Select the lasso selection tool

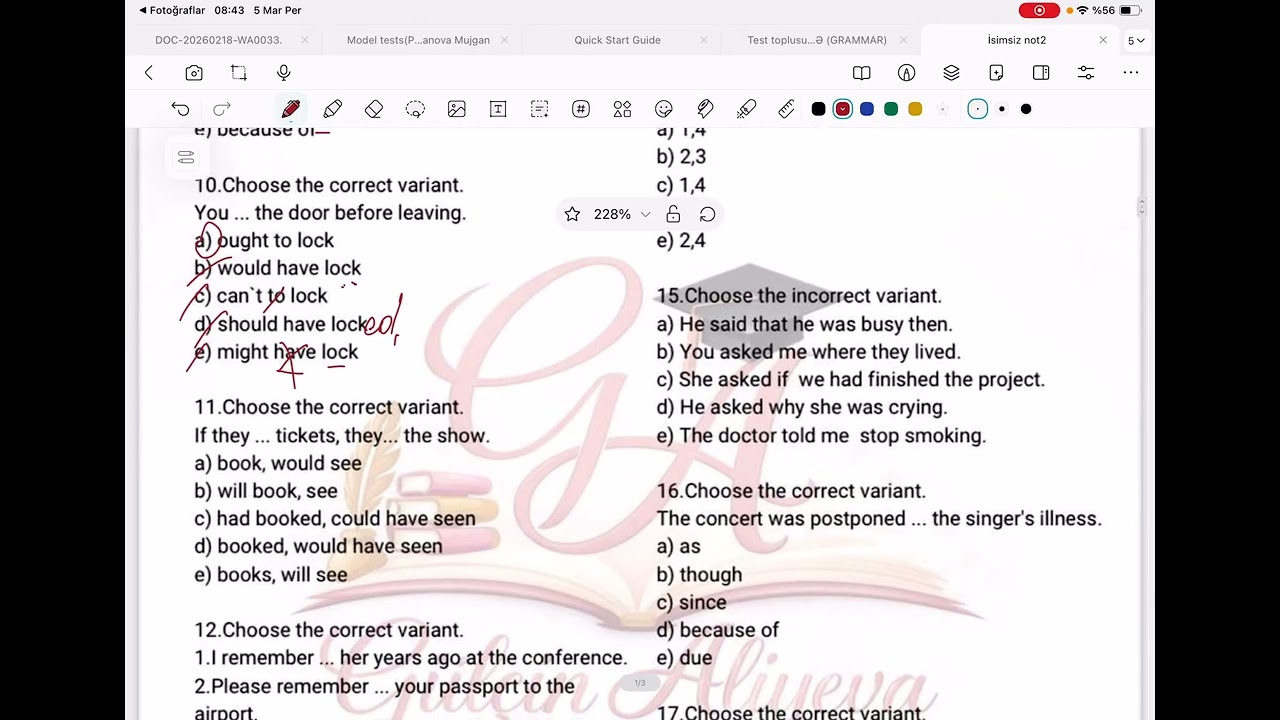click(415, 109)
